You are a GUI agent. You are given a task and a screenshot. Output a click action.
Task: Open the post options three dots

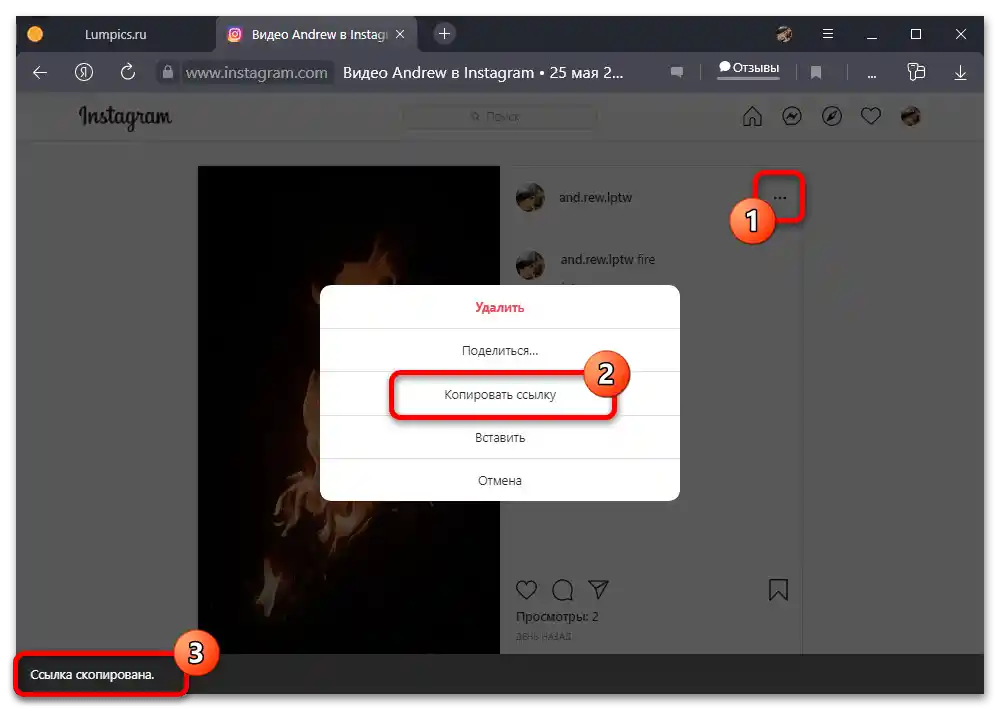(779, 198)
